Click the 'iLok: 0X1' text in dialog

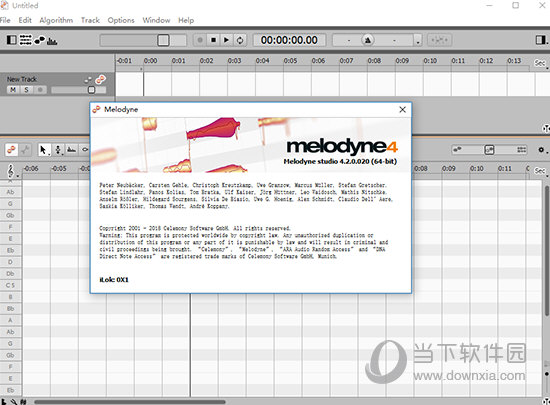pos(114,279)
